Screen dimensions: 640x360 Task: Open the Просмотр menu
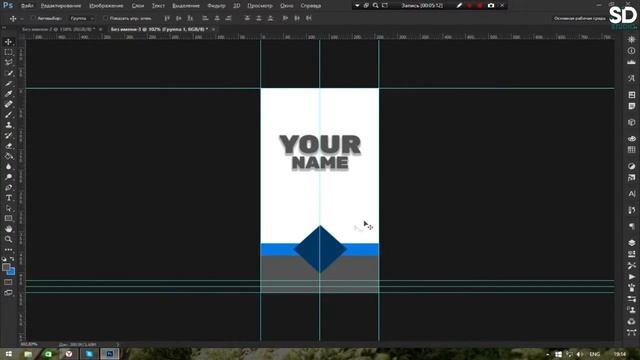pyautogui.click(x=260, y=6)
